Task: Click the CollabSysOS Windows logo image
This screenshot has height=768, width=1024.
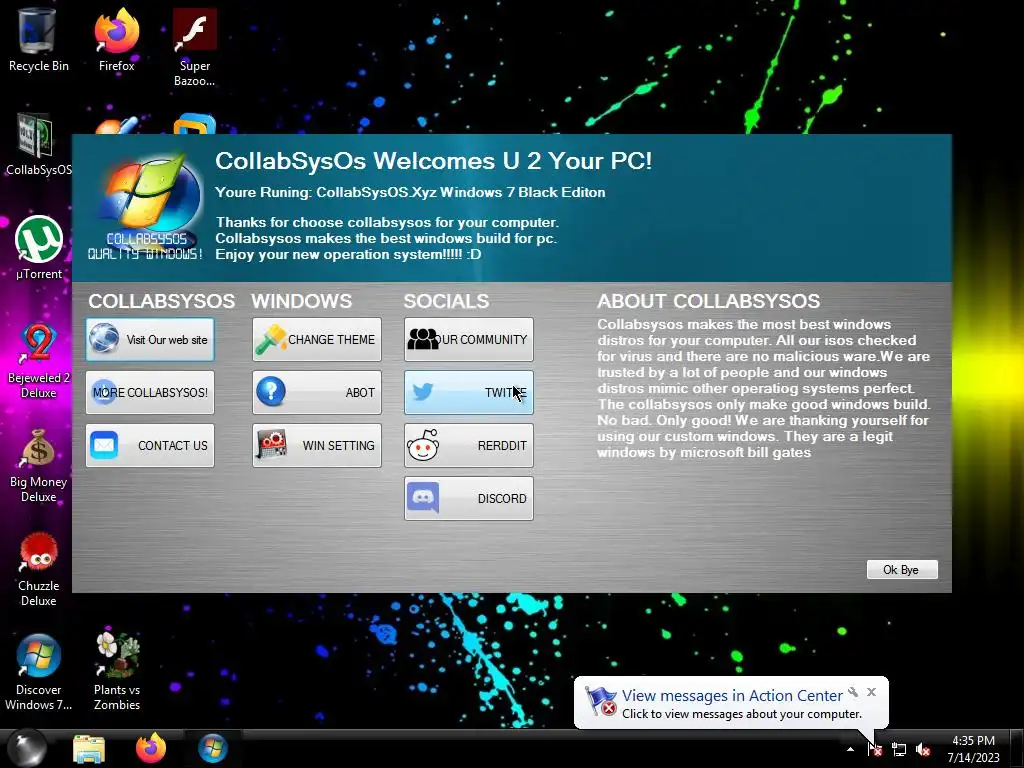Action: pyautogui.click(x=146, y=208)
